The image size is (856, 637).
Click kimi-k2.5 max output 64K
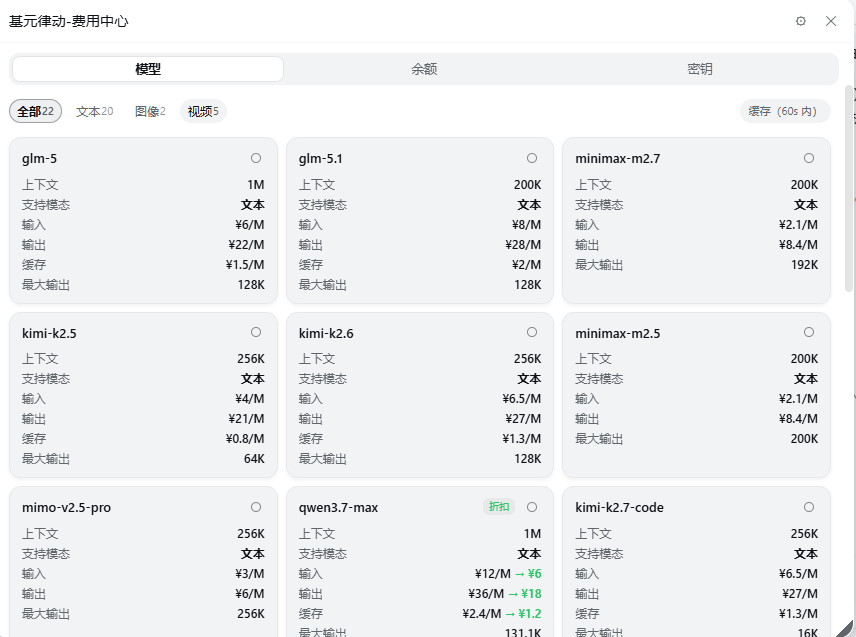click(254, 459)
